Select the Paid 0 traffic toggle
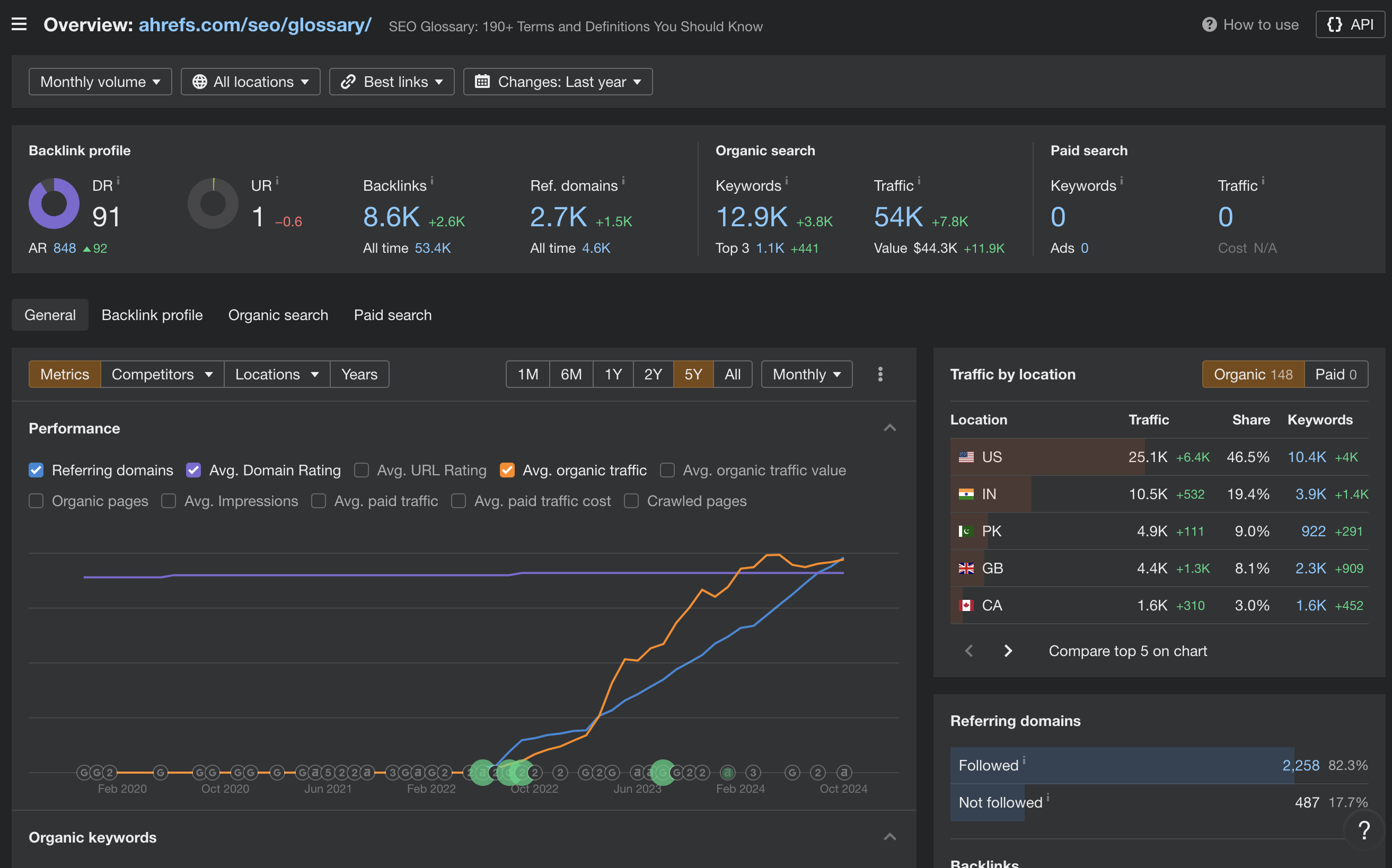 1336,374
